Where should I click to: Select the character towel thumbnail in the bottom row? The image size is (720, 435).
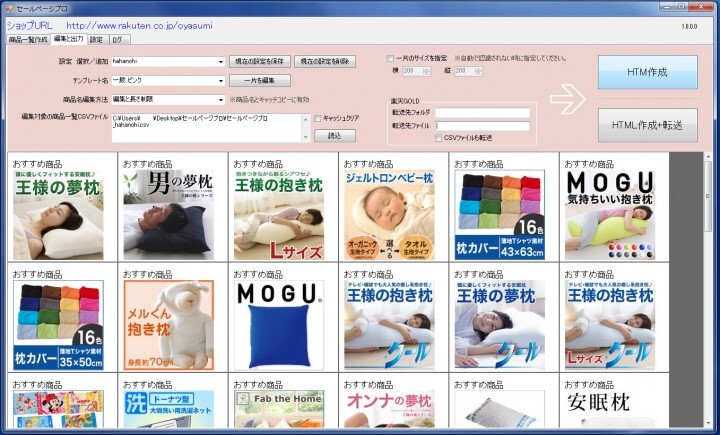pyautogui.click(x=58, y=409)
